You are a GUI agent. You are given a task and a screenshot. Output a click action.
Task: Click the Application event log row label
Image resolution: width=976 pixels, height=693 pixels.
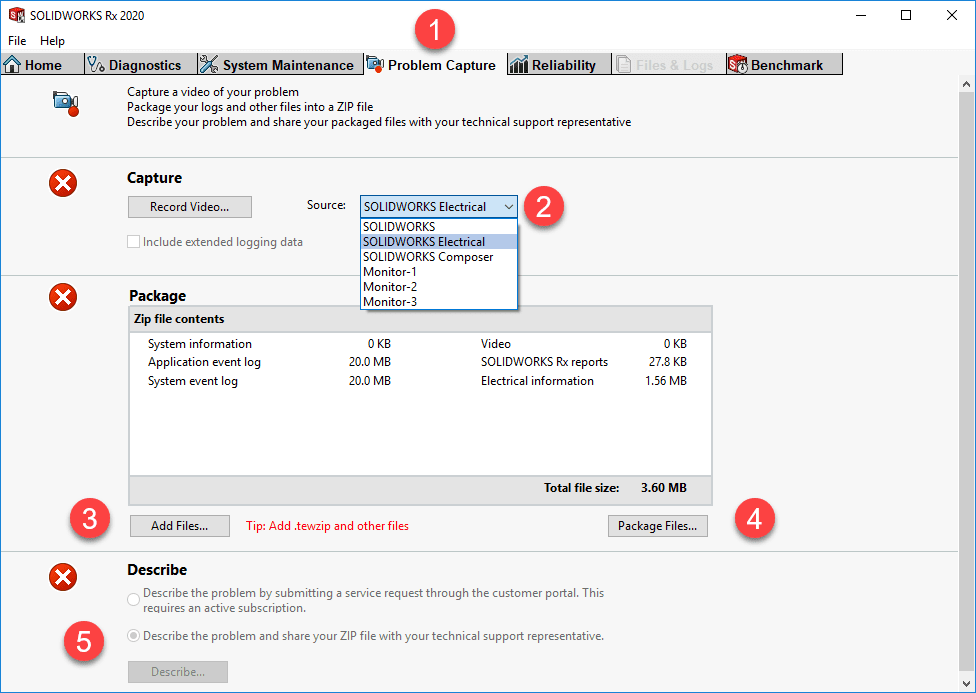(x=204, y=362)
